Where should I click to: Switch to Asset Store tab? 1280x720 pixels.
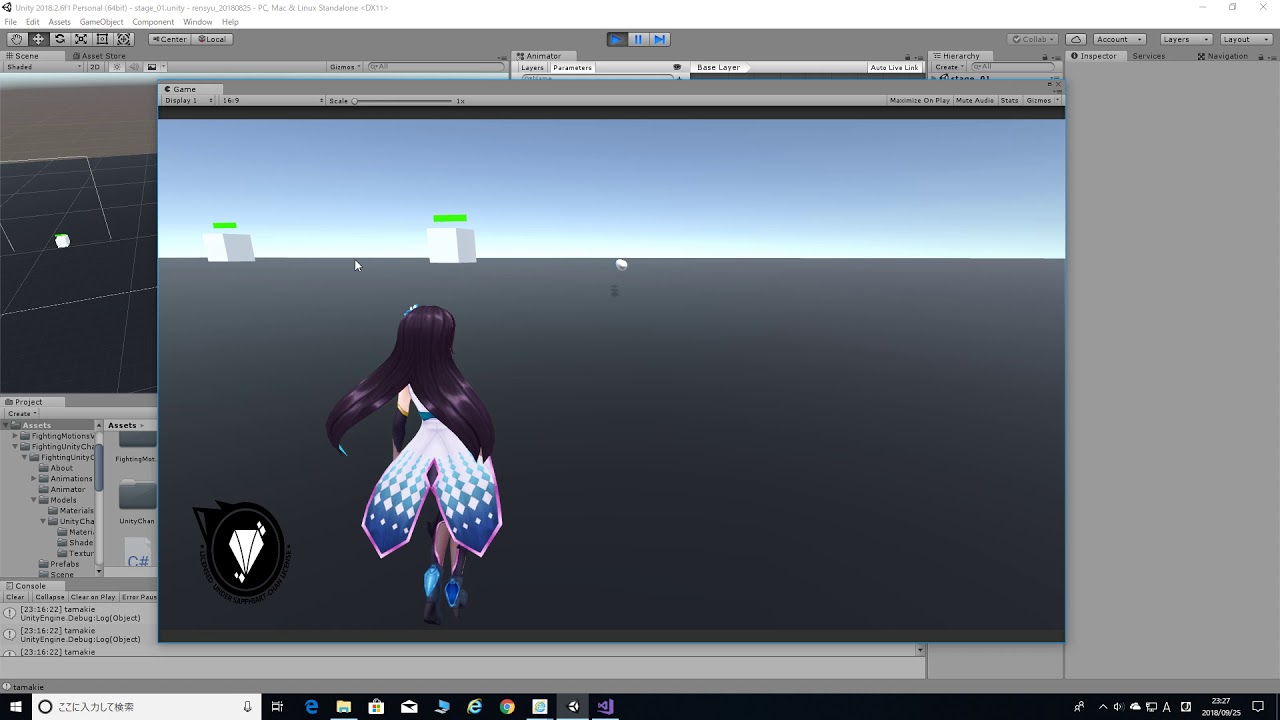[x=100, y=56]
